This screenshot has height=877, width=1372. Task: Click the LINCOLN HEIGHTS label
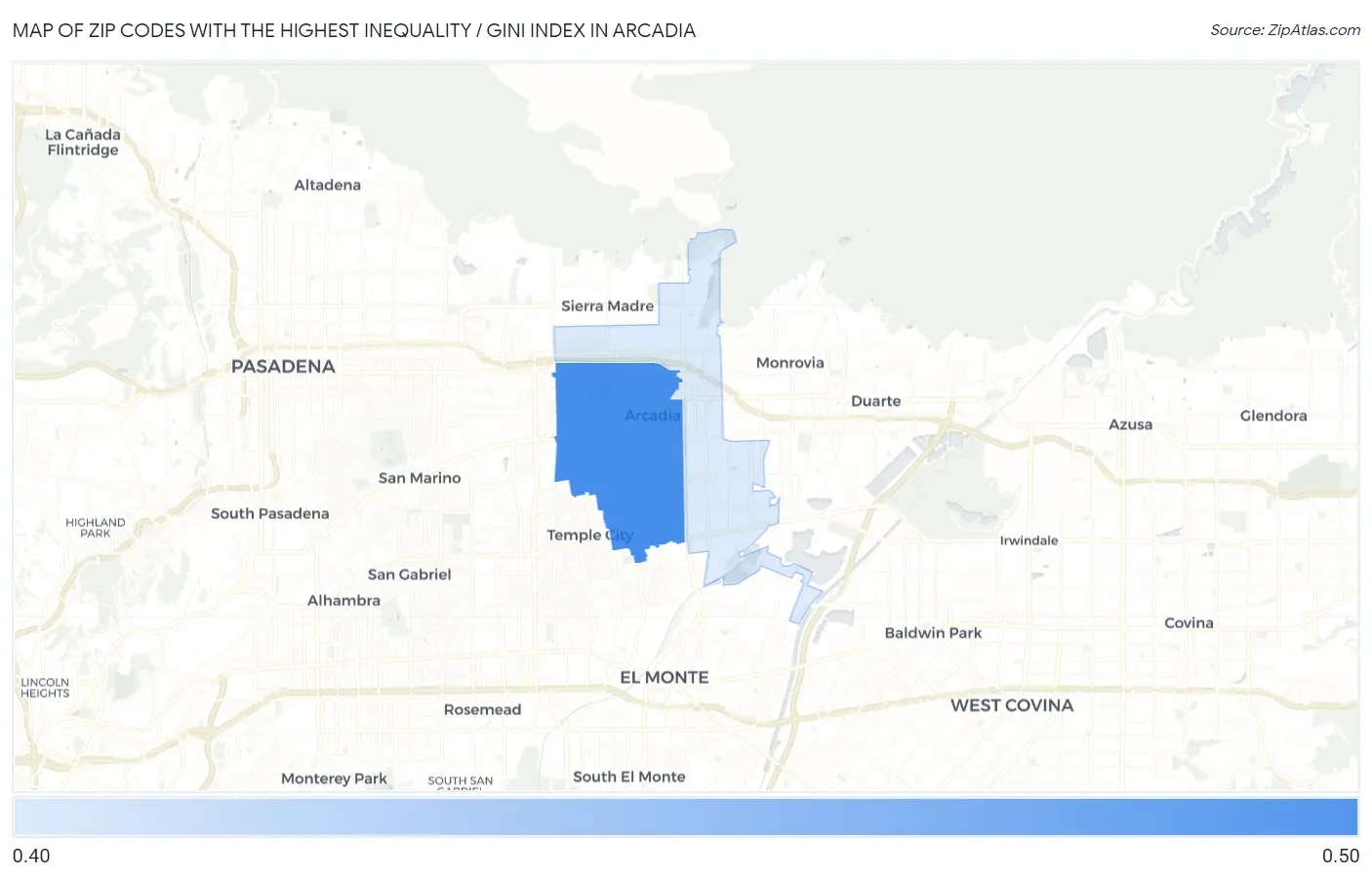[x=45, y=688]
